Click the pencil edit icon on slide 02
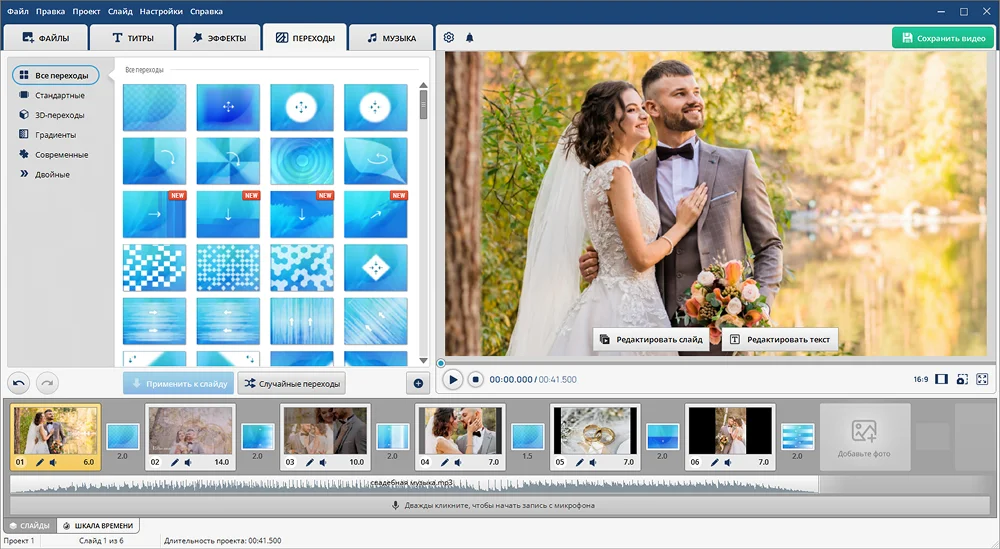The image size is (1000, 549). click(x=175, y=463)
